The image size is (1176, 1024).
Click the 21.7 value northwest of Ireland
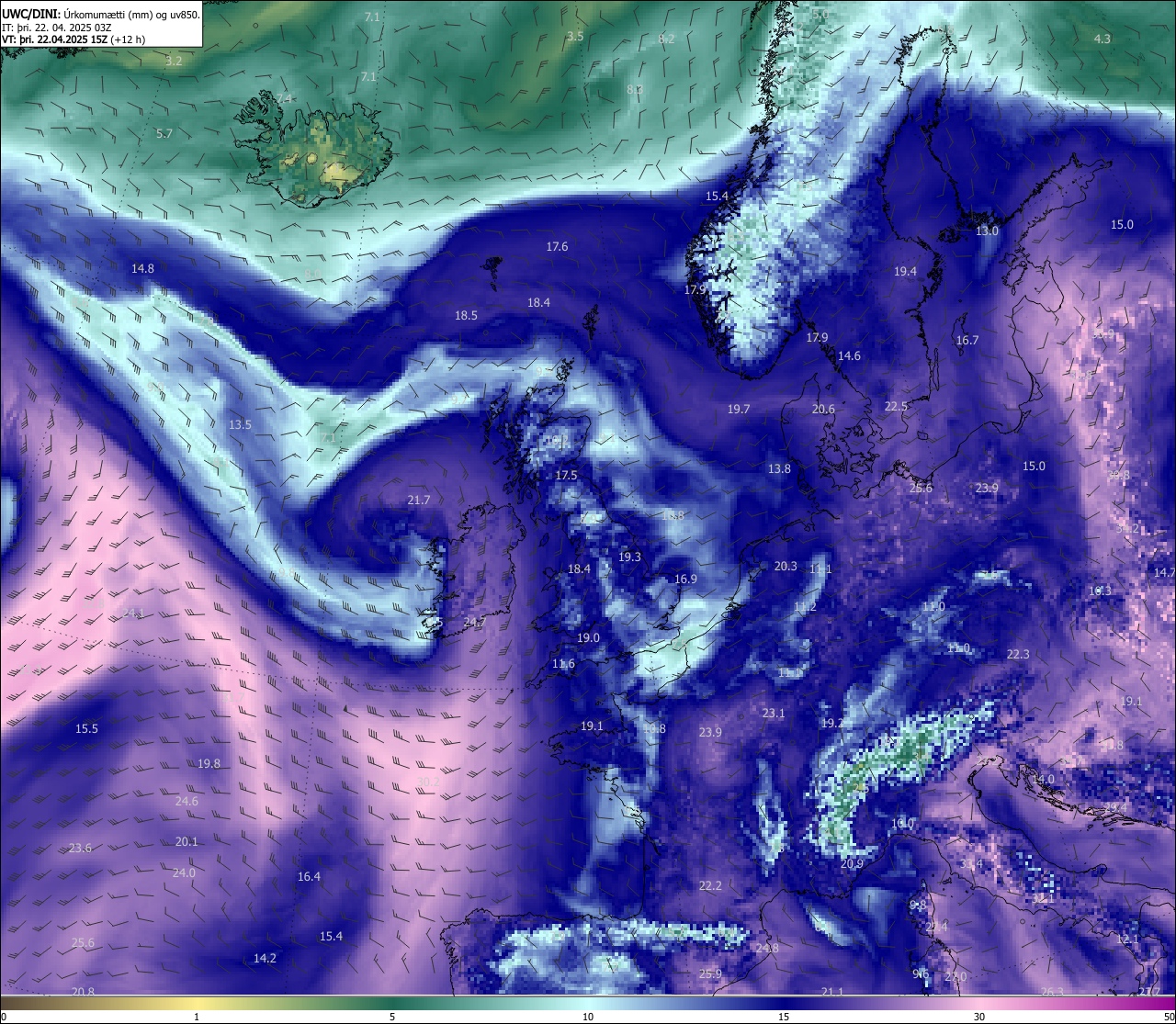point(418,500)
